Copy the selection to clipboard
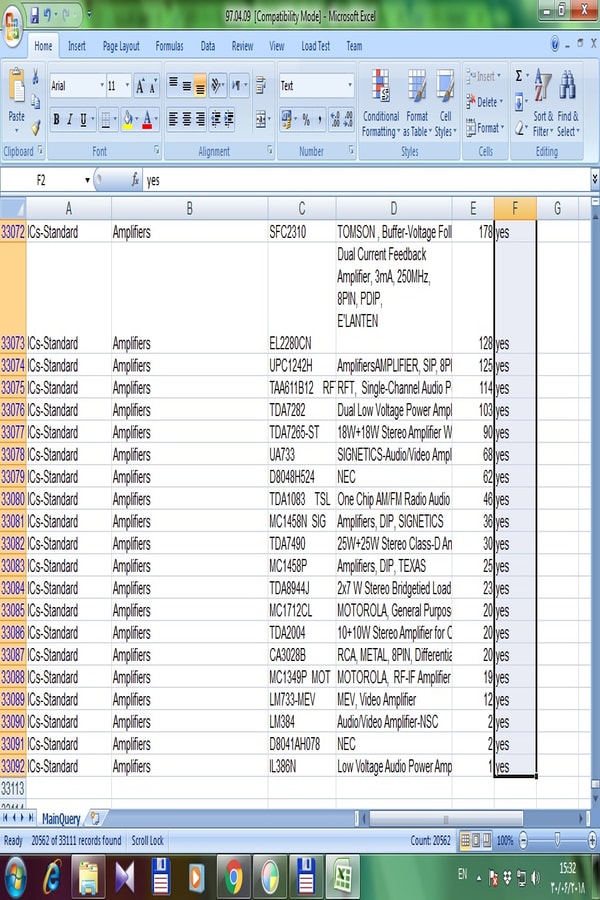600x900 pixels. 36,102
